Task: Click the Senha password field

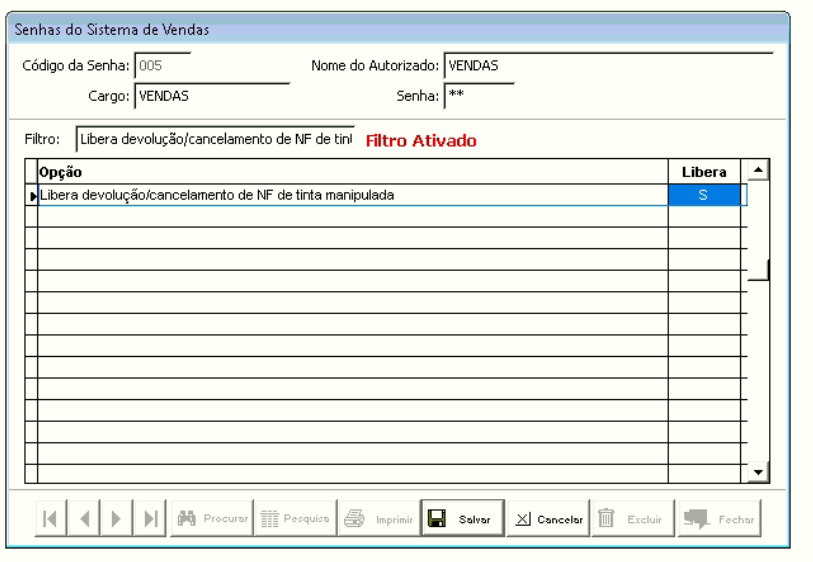Action: click(x=479, y=96)
